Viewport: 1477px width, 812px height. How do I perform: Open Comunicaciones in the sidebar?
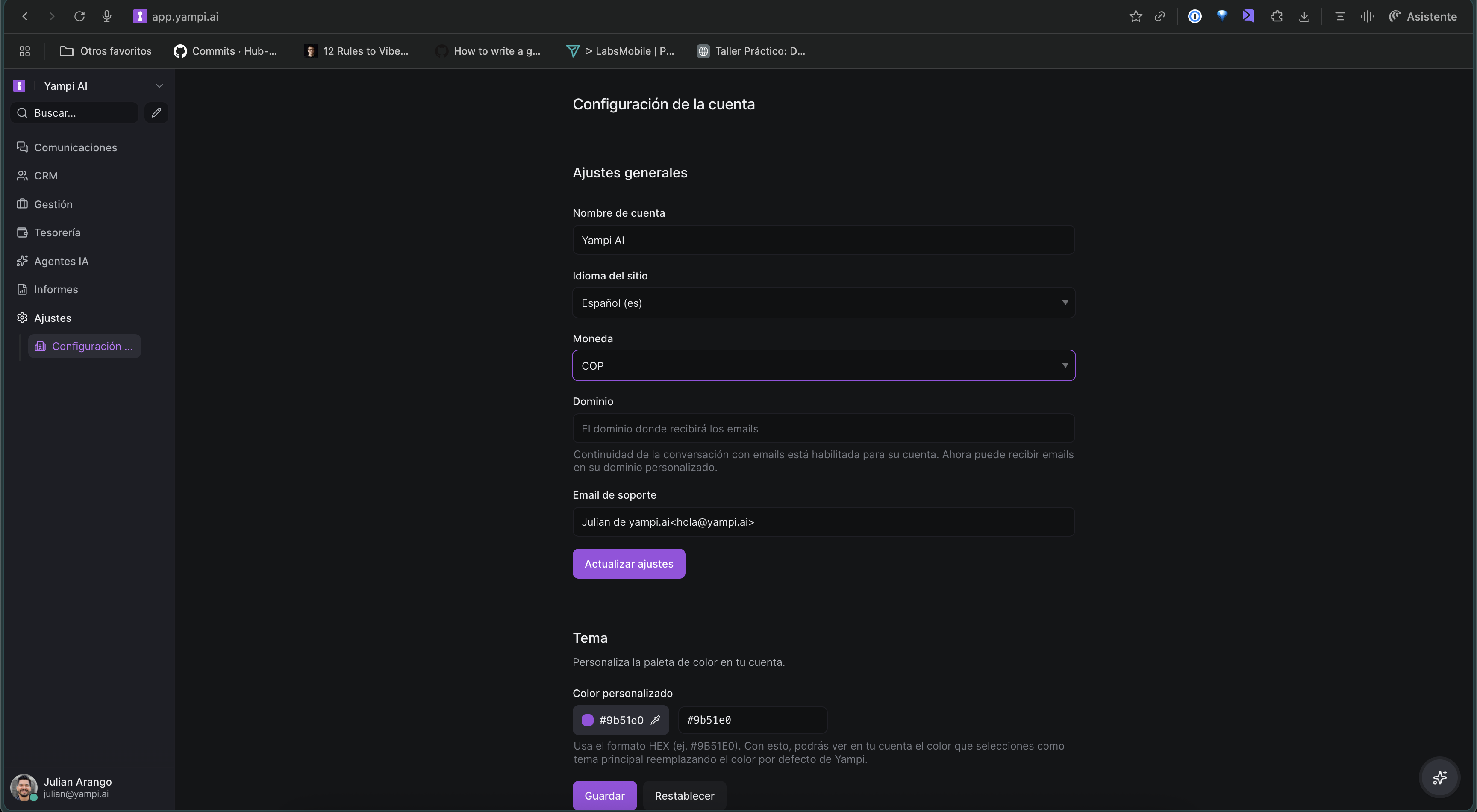tap(74, 147)
